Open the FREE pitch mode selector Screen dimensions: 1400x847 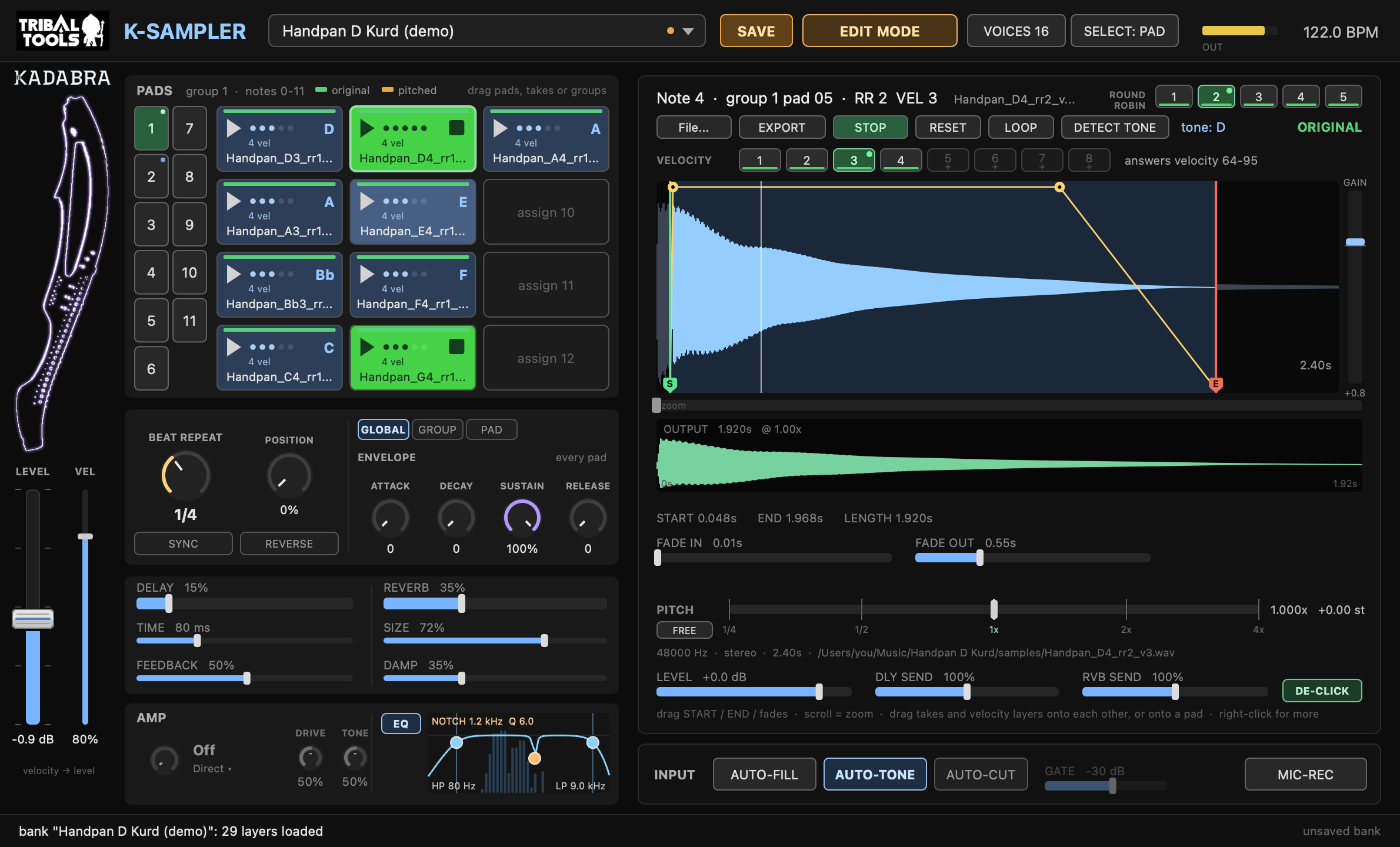pos(684,630)
